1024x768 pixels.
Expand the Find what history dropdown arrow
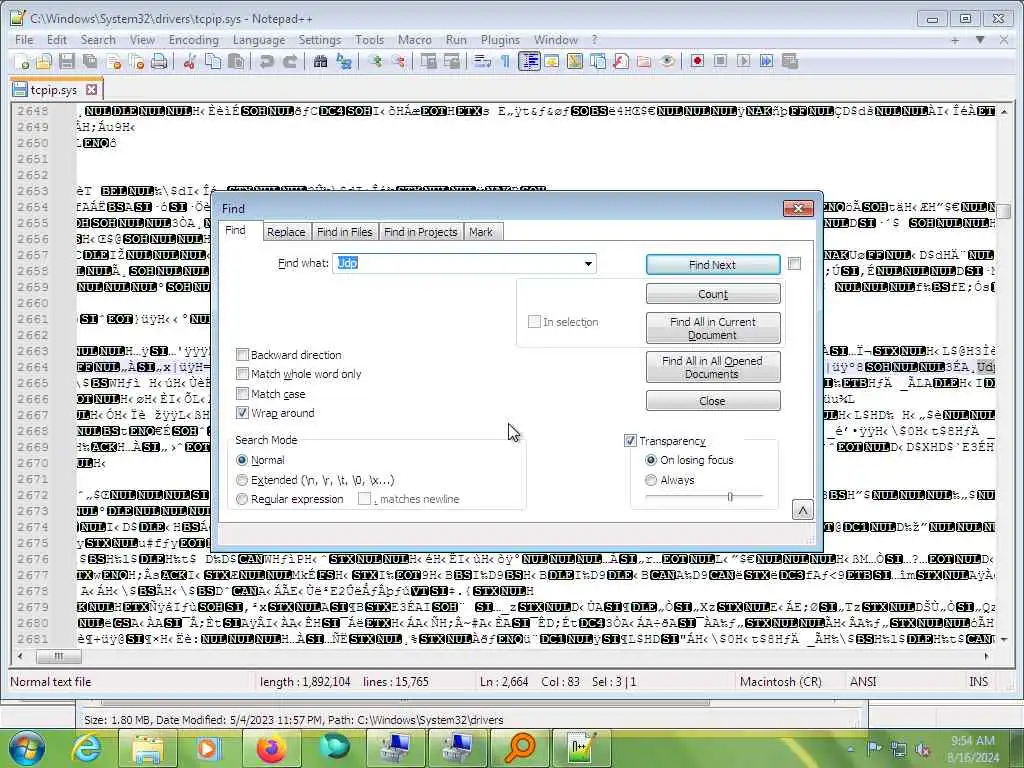pyautogui.click(x=588, y=264)
